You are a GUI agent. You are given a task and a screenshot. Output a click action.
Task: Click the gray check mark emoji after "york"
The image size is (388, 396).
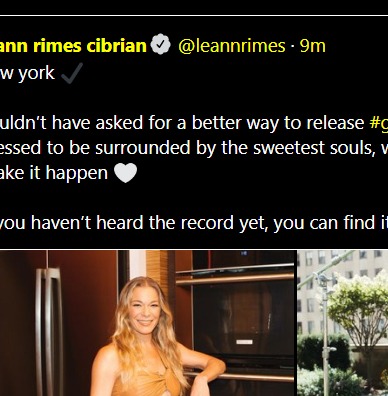pos(72,73)
